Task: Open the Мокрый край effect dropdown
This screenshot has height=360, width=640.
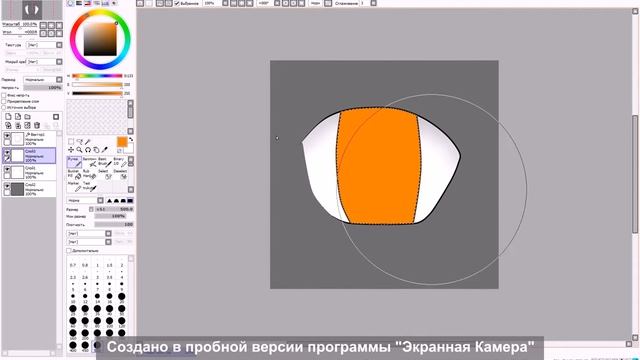Action: pyautogui.click(x=44, y=62)
